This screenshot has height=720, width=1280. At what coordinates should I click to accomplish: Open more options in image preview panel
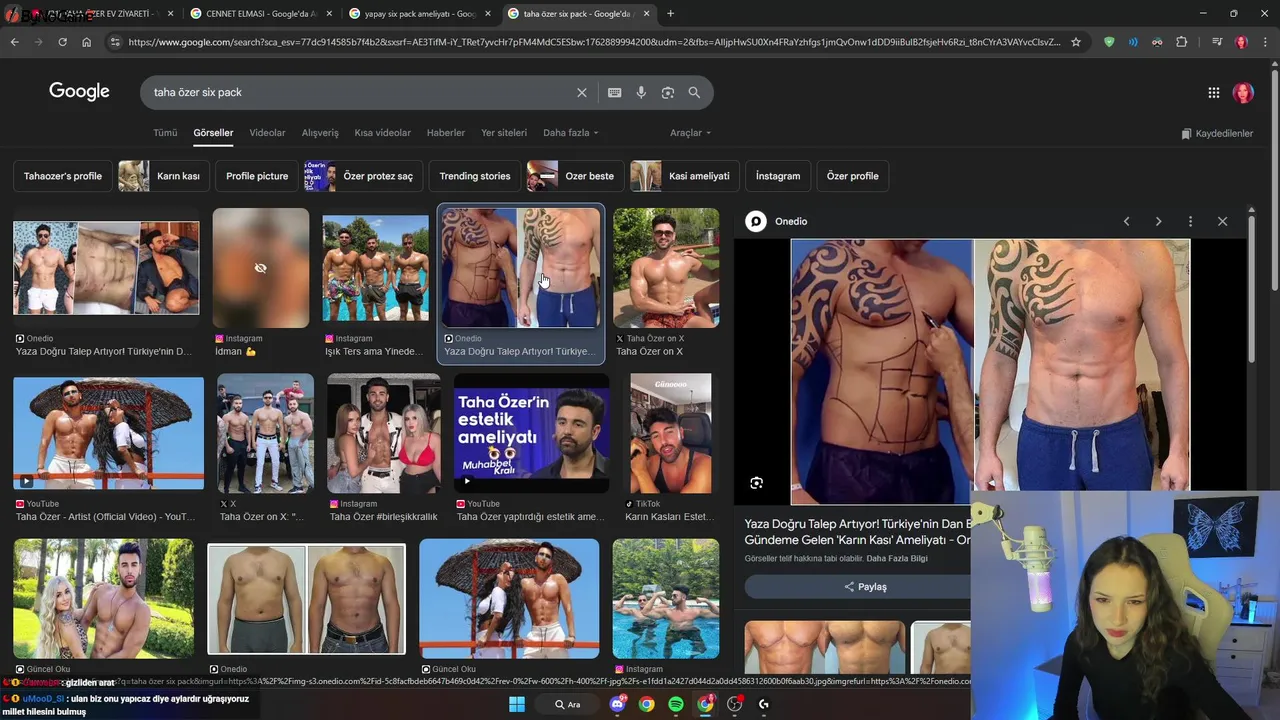1190,221
